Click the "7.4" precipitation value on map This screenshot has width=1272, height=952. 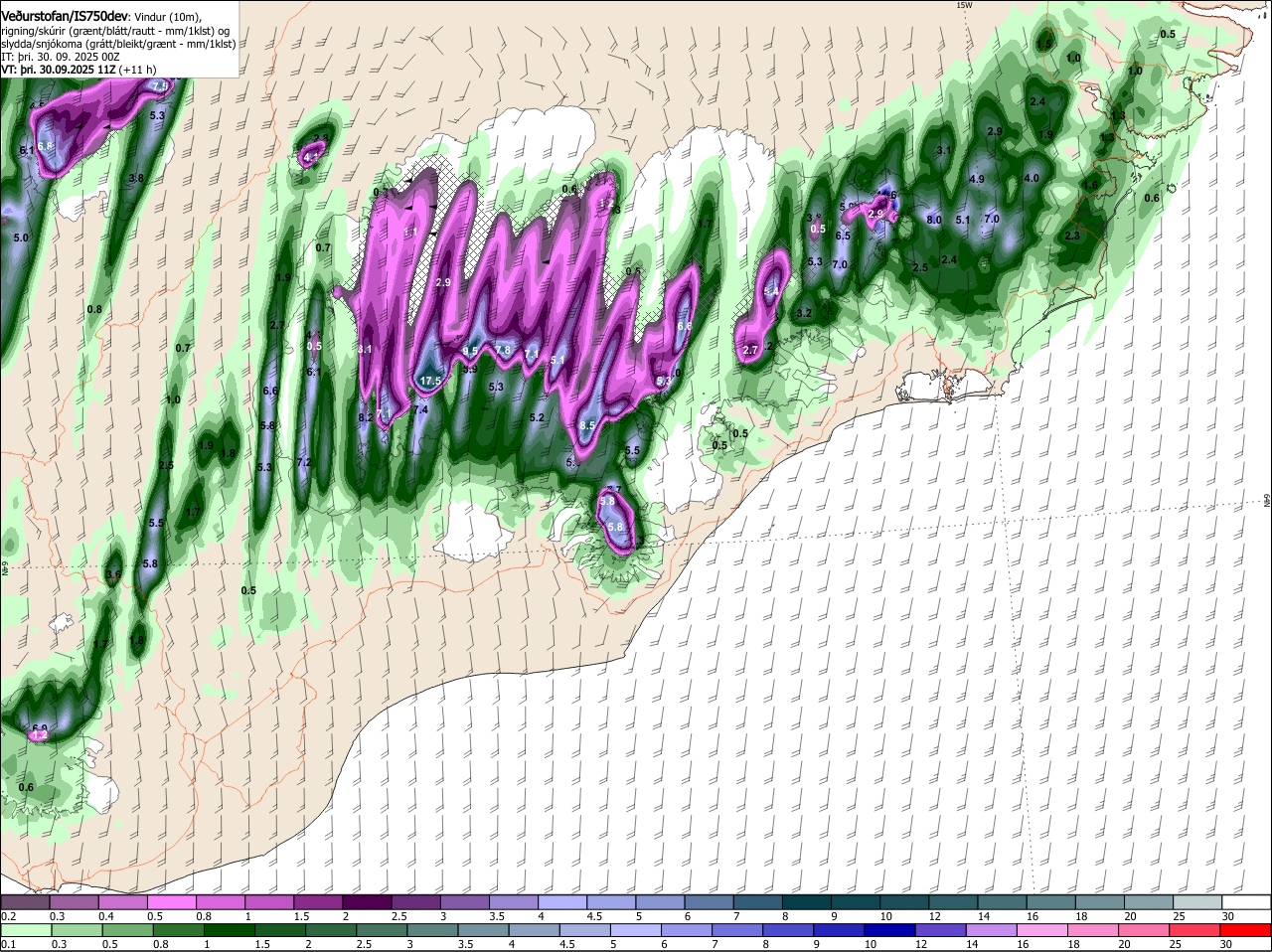point(420,409)
